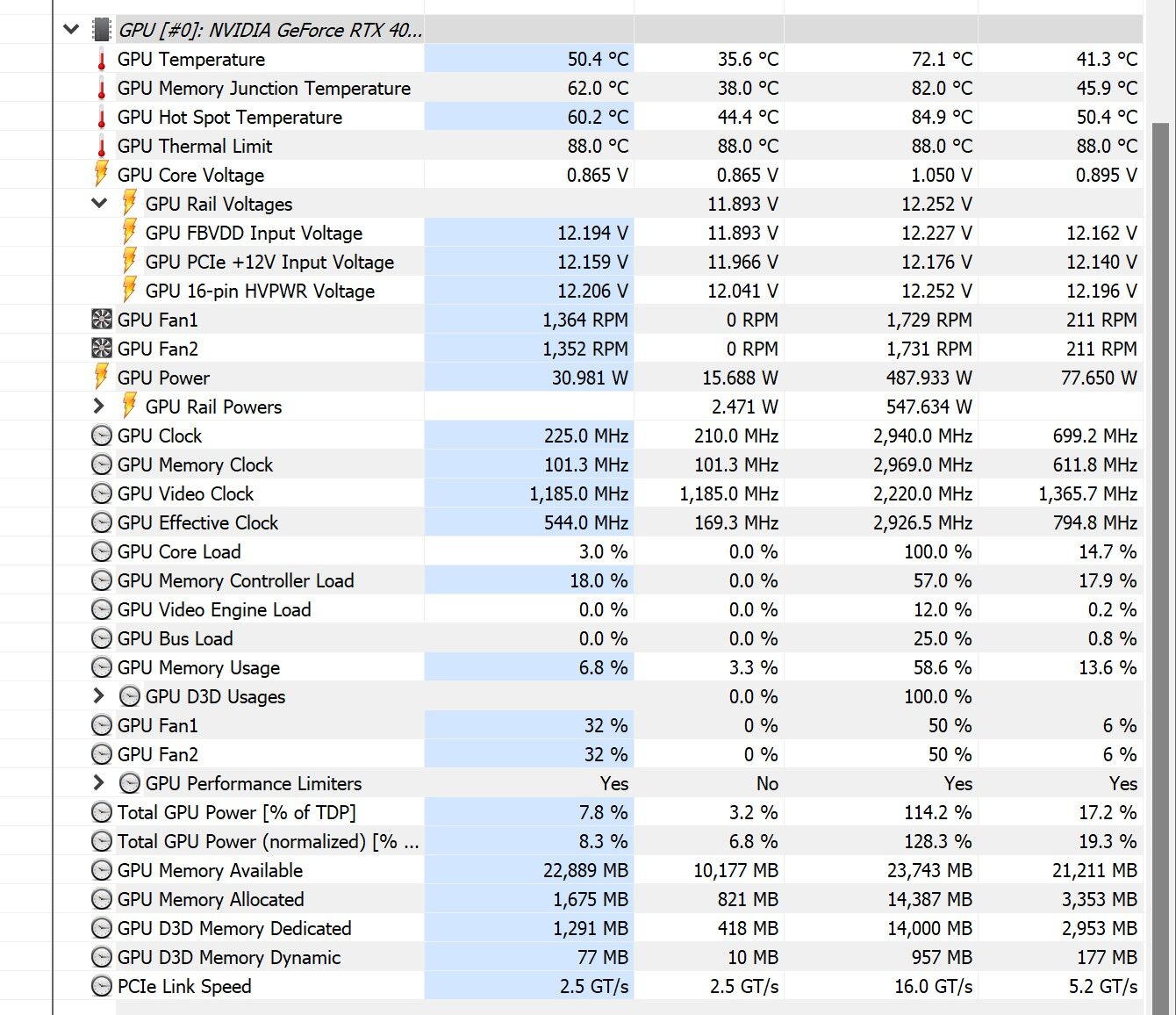Viewport: 1176px width, 1015px height.
Task: Click the gauge icon beside GPU Clock
Action: click(102, 436)
